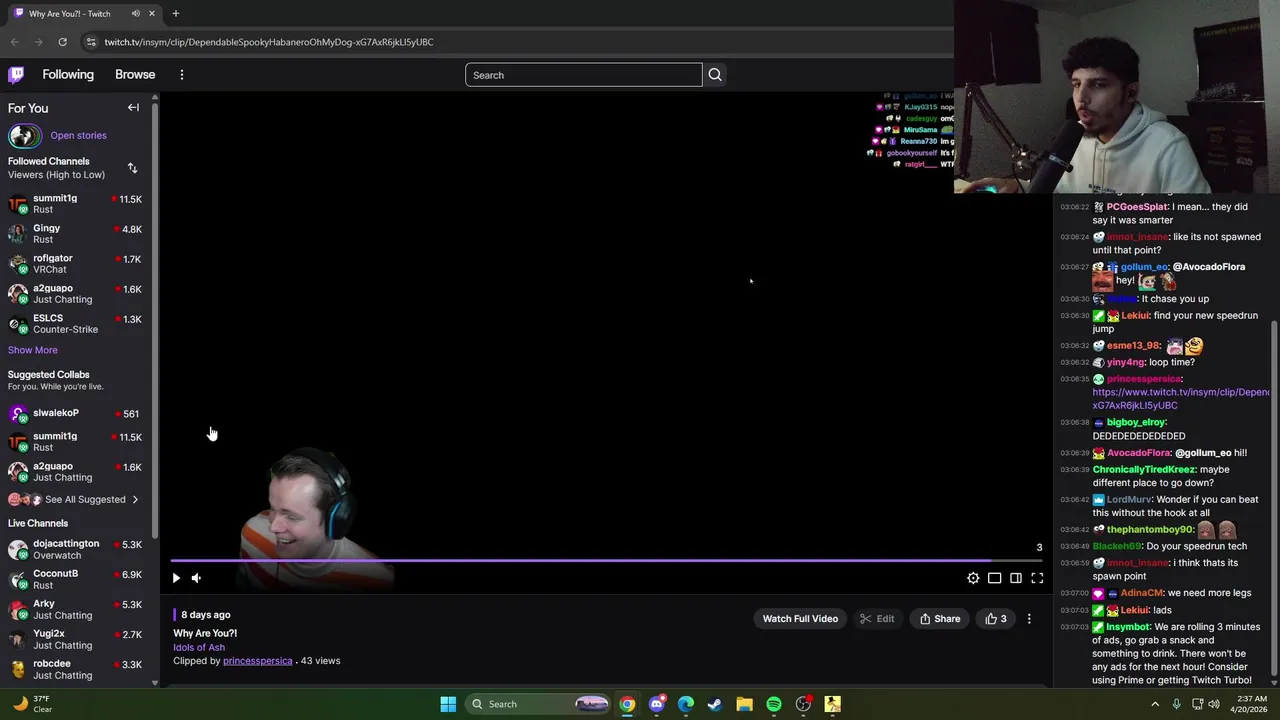Open live channel Yugi2x

coord(78,640)
